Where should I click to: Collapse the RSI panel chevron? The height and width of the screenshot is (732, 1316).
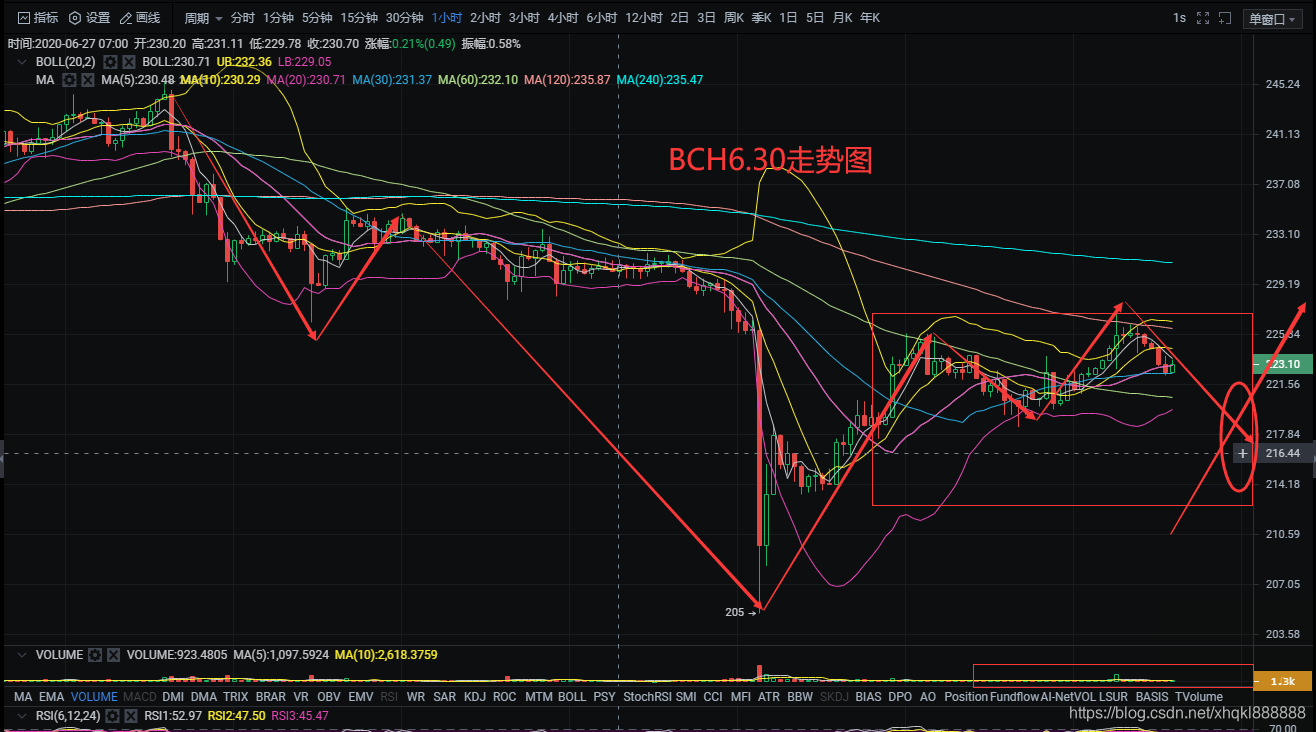point(24,716)
